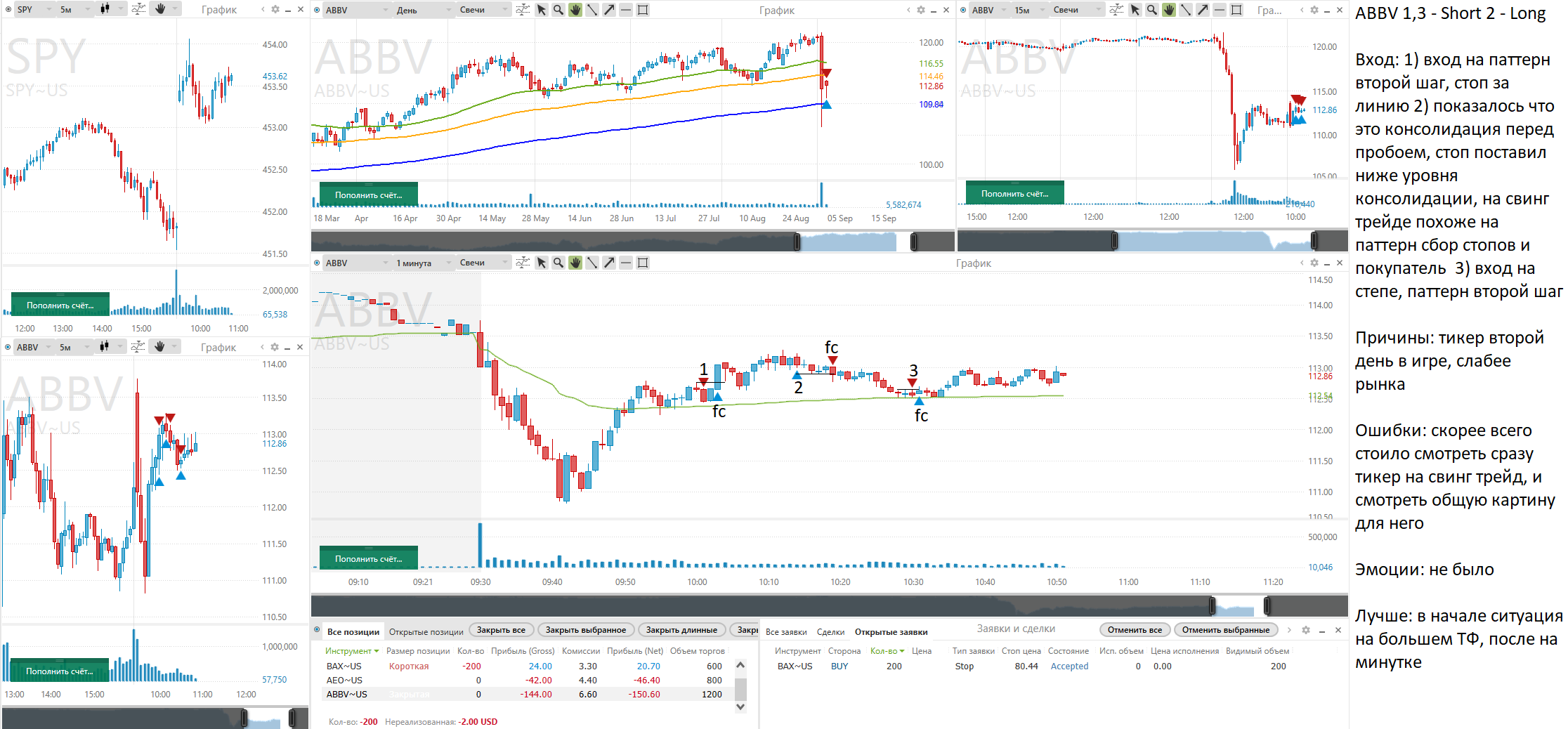Open candle style icon on SPY chart
The image size is (1568, 729).
coord(105,9)
